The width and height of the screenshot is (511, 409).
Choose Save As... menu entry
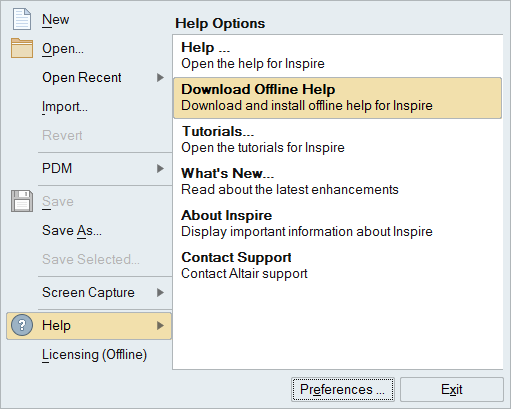click(x=72, y=231)
